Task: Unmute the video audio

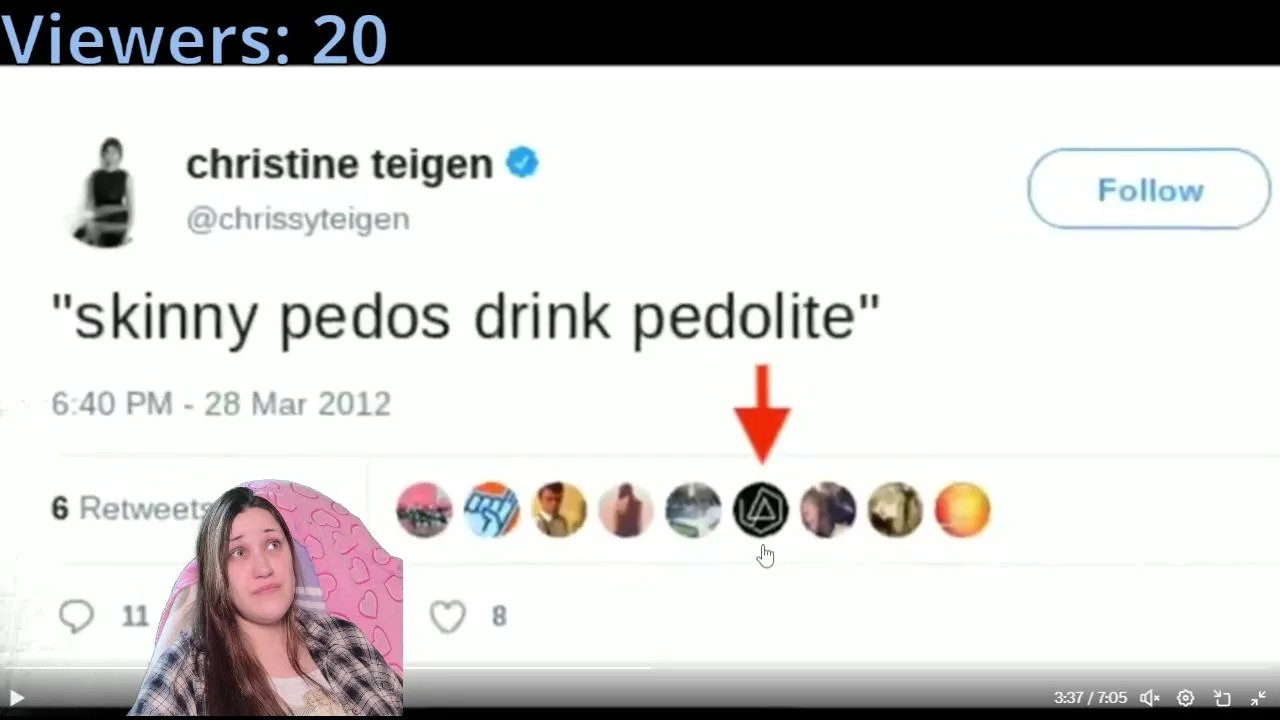Action: coord(1150,698)
